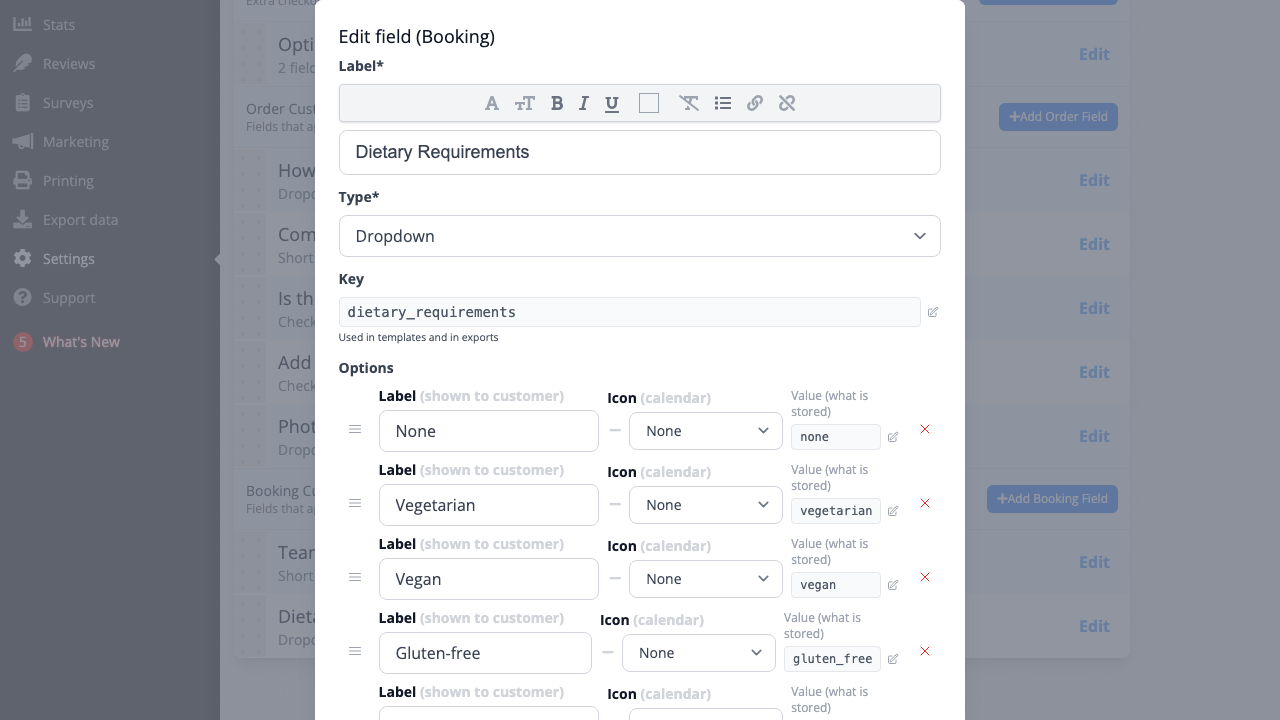The width and height of the screenshot is (1280, 720).
Task: Open Surveys in the sidebar
Action: pyautogui.click(x=68, y=103)
